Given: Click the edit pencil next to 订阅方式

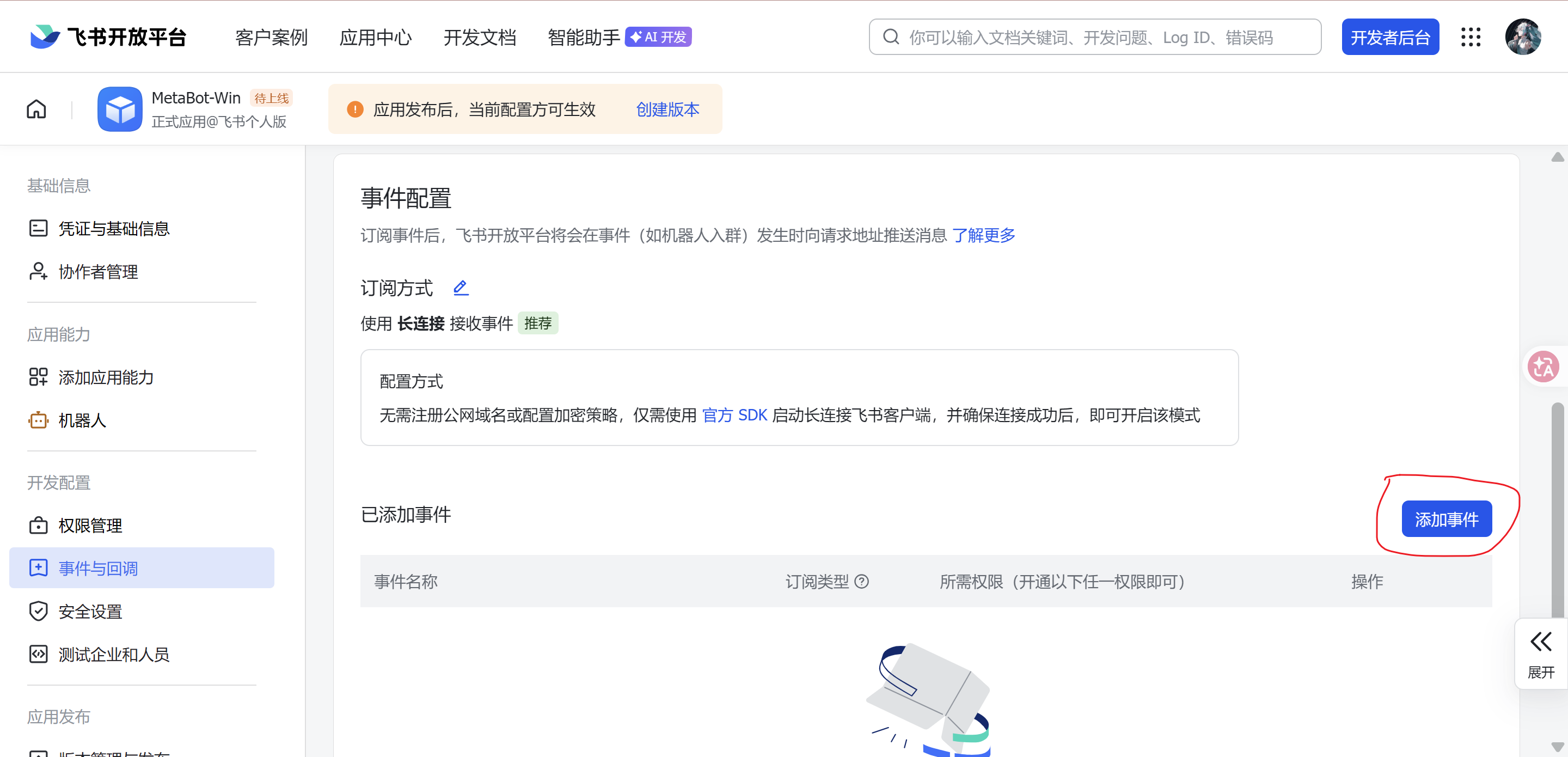Looking at the screenshot, I should coord(461,288).
